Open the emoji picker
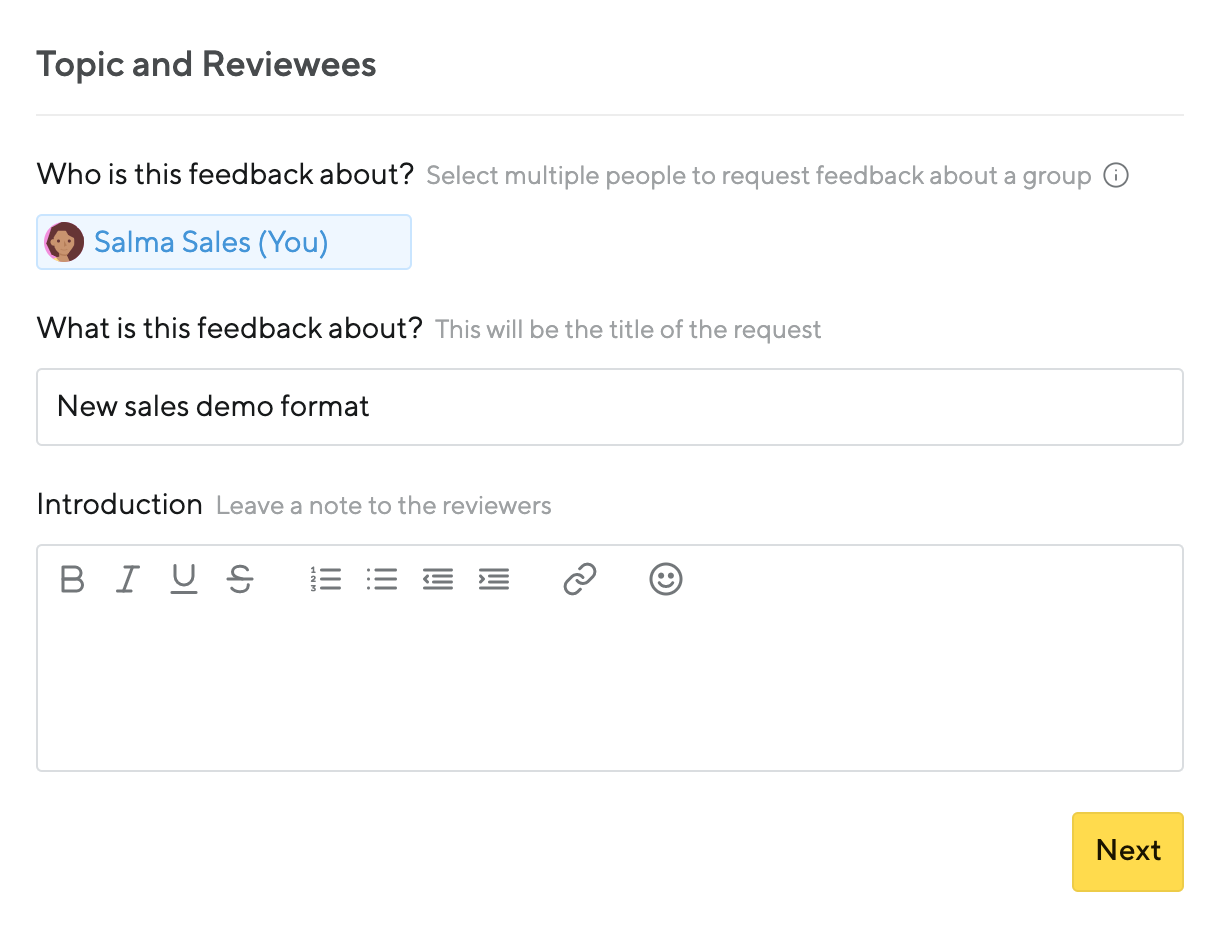The image size is (1223, 930). [x=666, y=579]
